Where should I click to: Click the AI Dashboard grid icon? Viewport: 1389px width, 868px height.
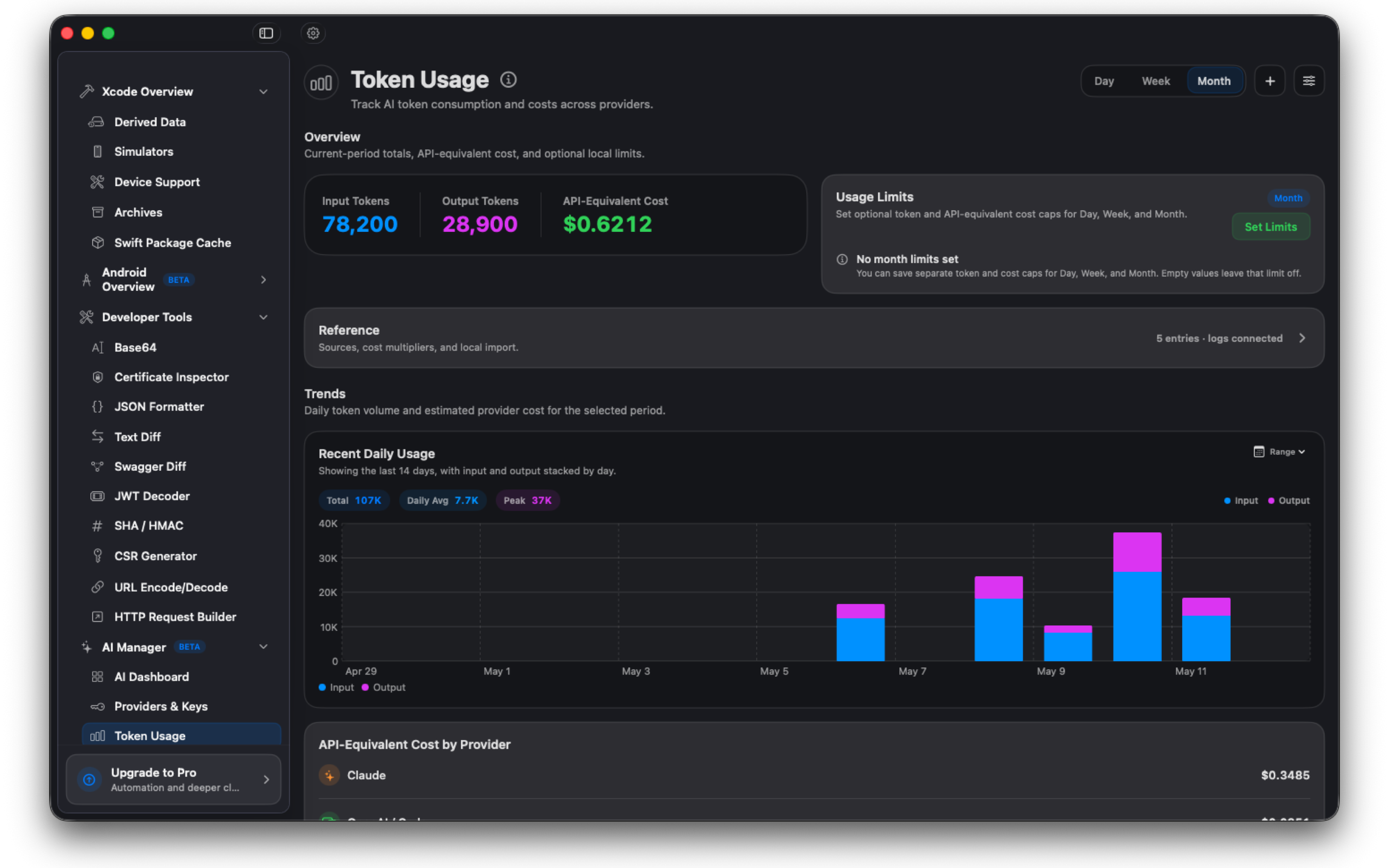97,677
